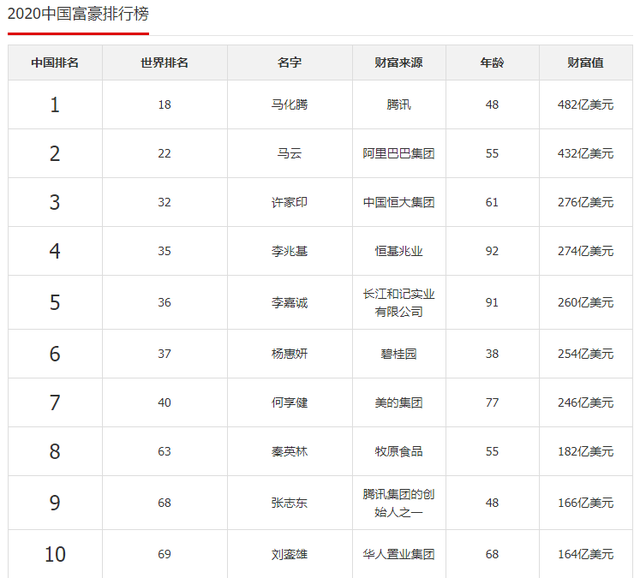Click world rank 69 cell

tap(164, 554)
